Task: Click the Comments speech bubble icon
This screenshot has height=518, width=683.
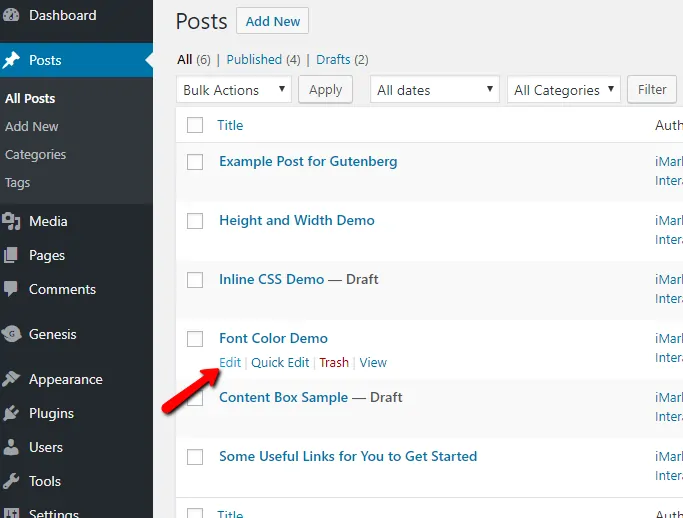Action: tap(11, 289)
